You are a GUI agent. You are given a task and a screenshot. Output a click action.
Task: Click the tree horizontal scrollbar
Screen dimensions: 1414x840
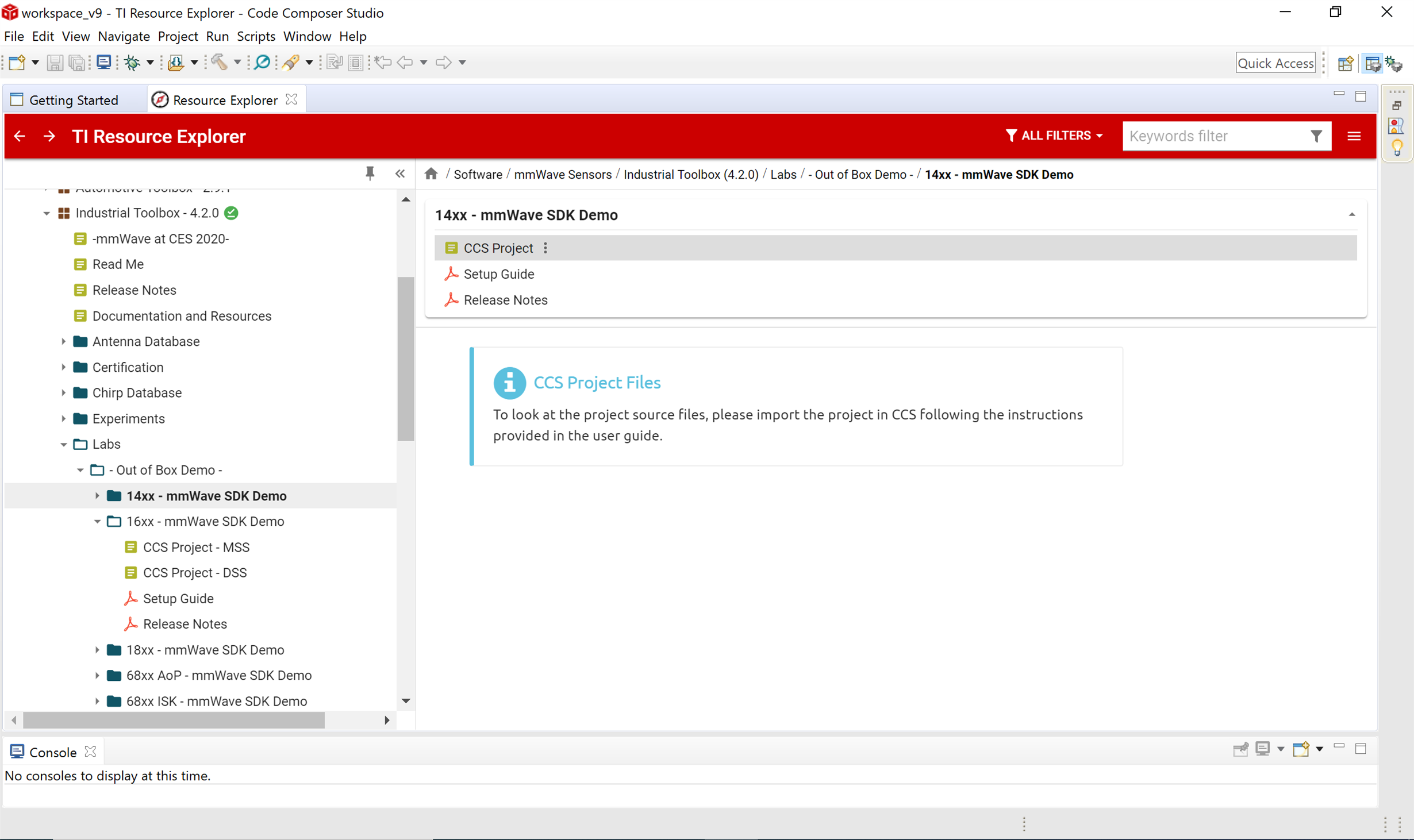pyautogui.click(x=172, y=720)
